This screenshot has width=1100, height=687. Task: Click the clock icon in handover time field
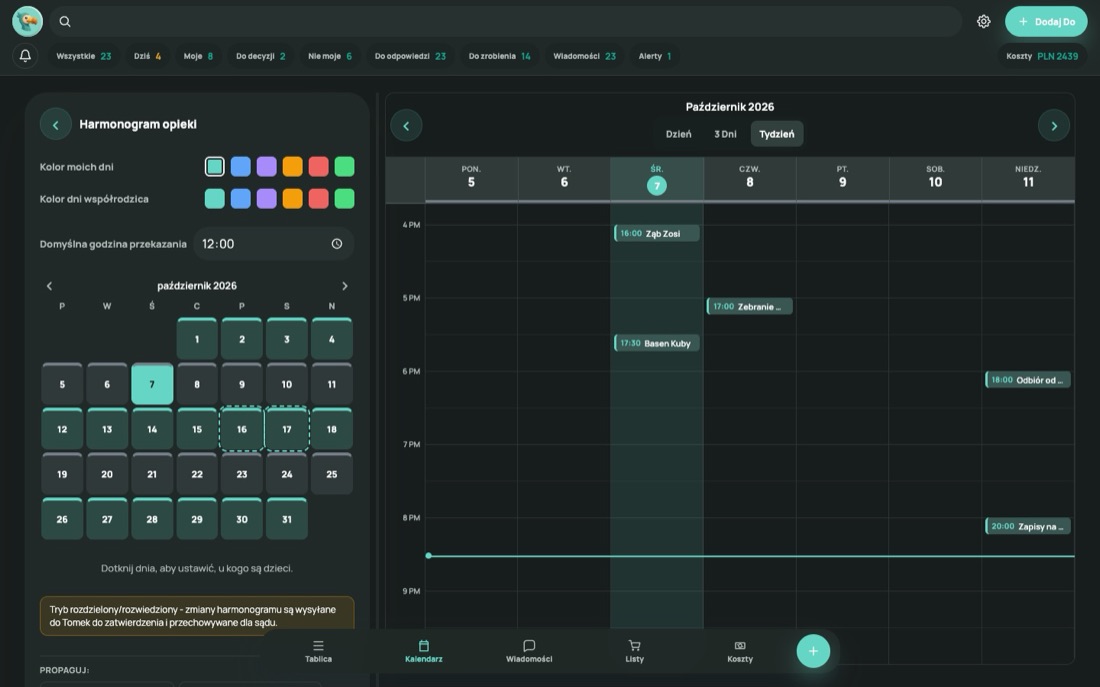[337, 244]
